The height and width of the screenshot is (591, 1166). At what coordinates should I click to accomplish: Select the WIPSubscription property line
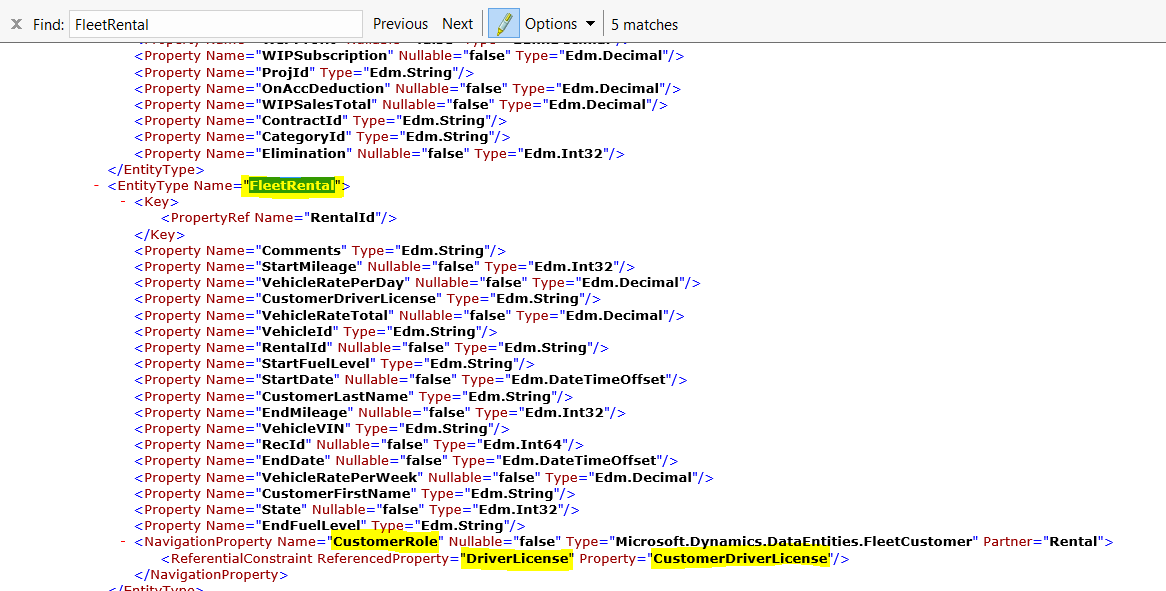click(409, 56)
